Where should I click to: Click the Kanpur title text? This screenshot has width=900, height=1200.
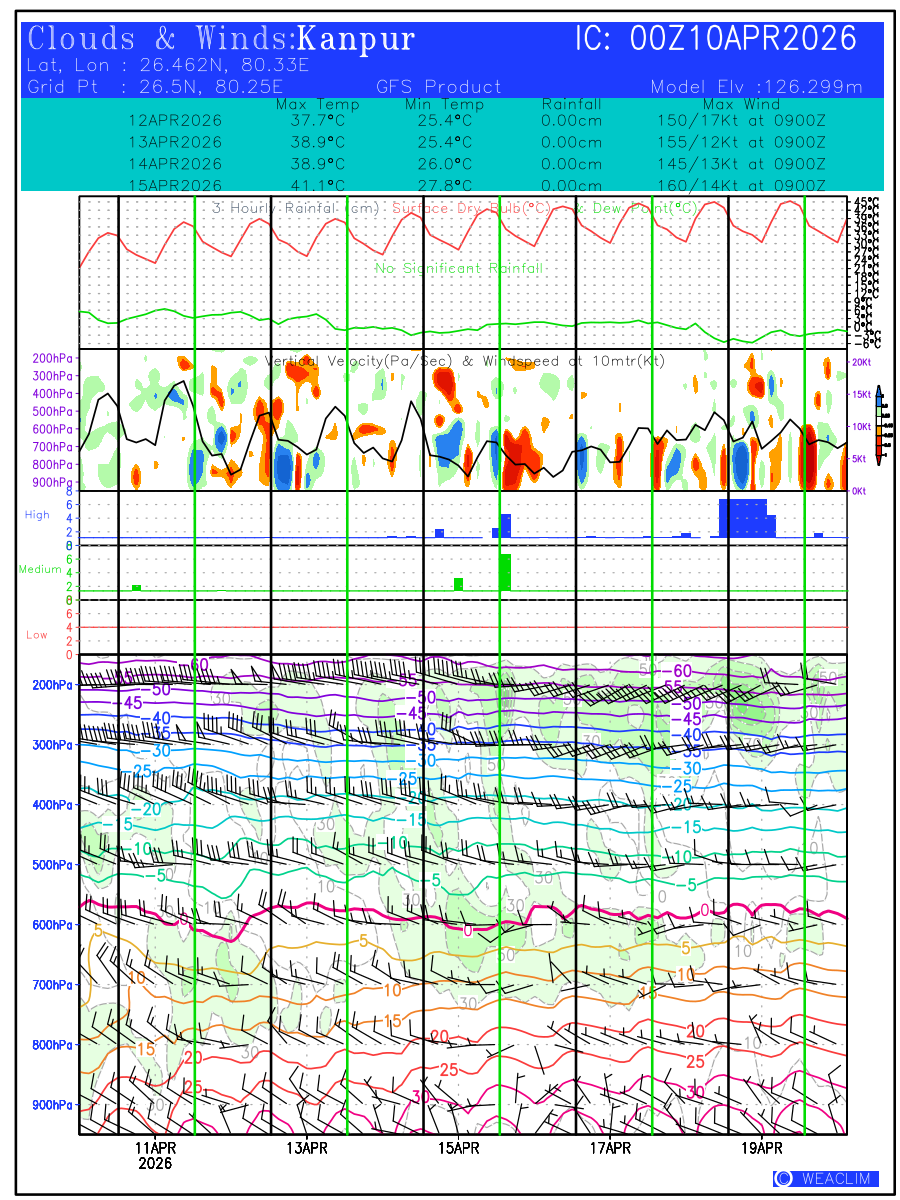pos(356,39)
